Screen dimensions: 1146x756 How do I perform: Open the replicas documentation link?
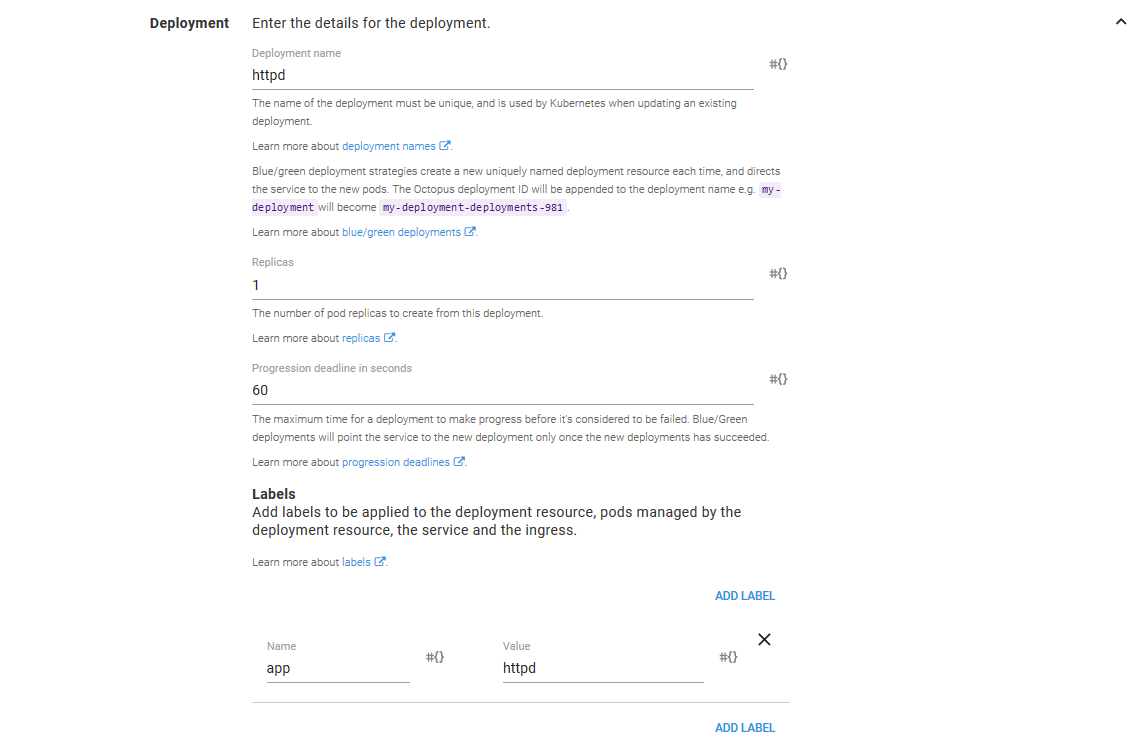pyautogui.click(x=361, y=338)
